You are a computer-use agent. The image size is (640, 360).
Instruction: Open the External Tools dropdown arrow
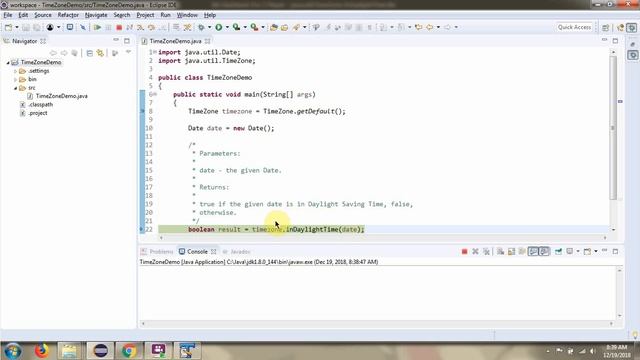[x=263, y=27]
